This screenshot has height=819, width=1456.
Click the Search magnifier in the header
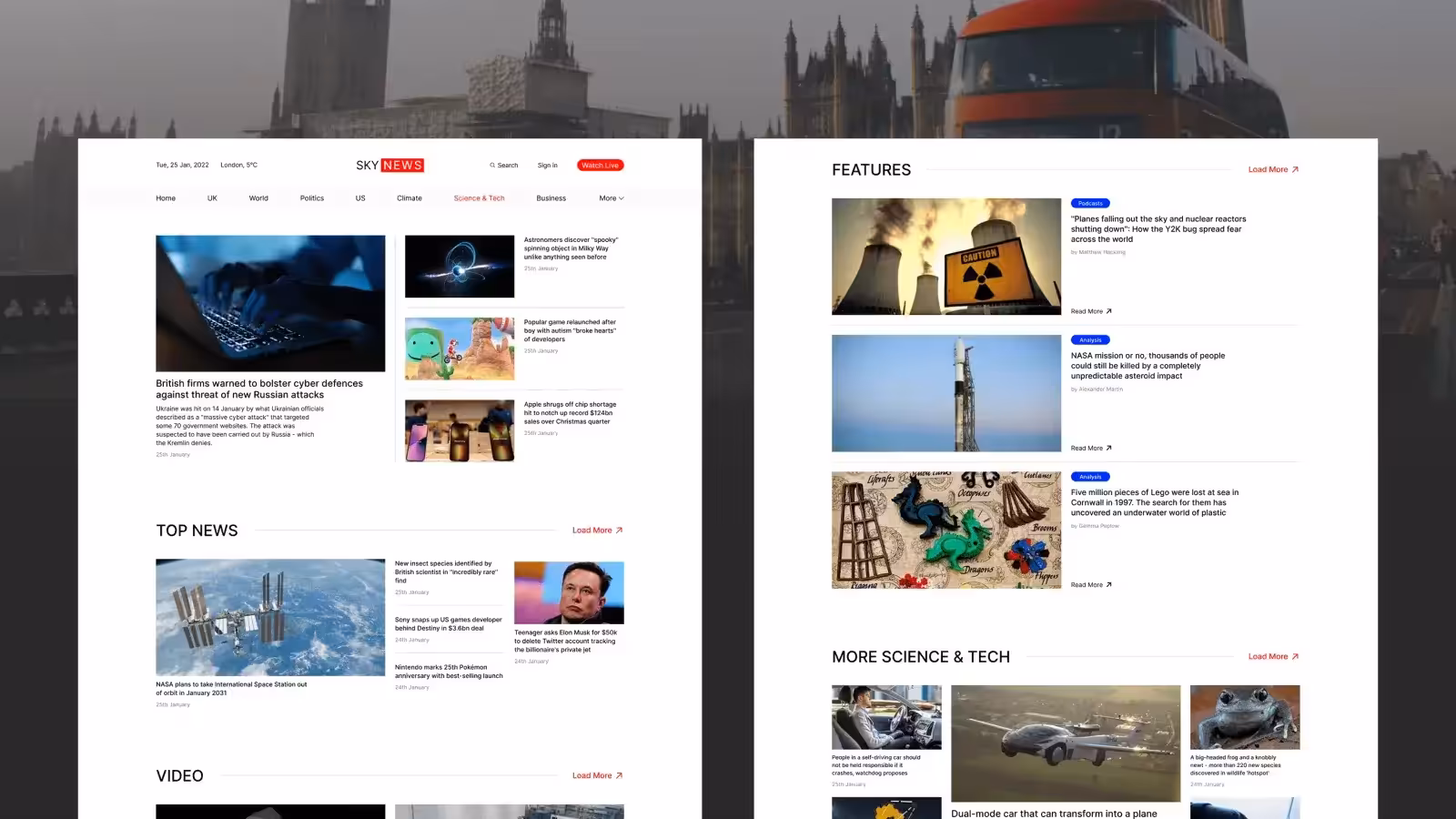[492, 166]
